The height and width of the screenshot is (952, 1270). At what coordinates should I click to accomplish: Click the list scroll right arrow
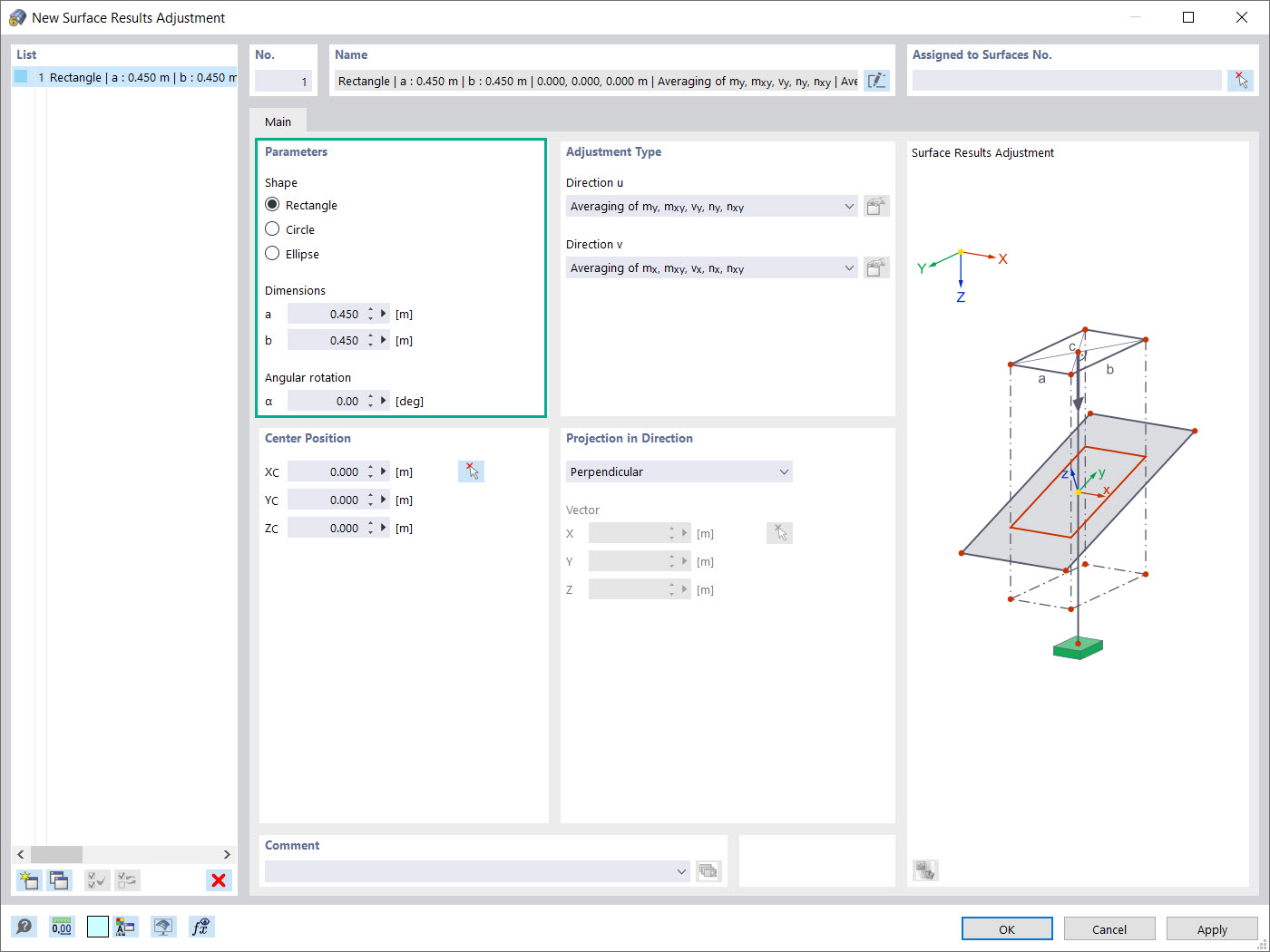tap(227, 854)
